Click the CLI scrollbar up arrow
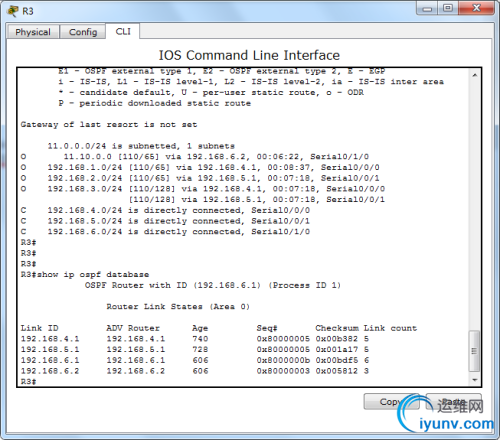 tap(474, 75)
